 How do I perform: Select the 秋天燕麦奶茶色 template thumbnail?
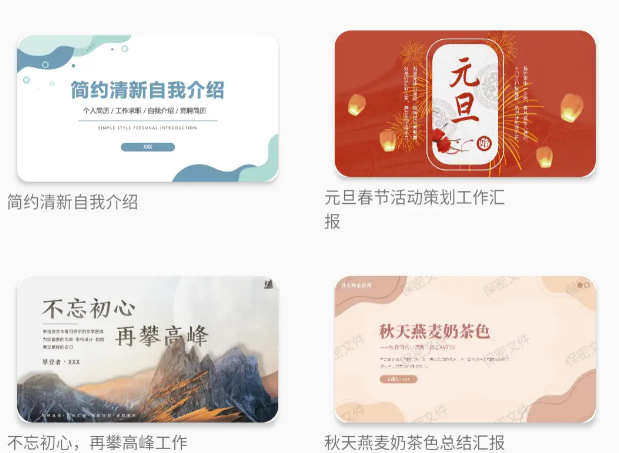tap(465, 349)
